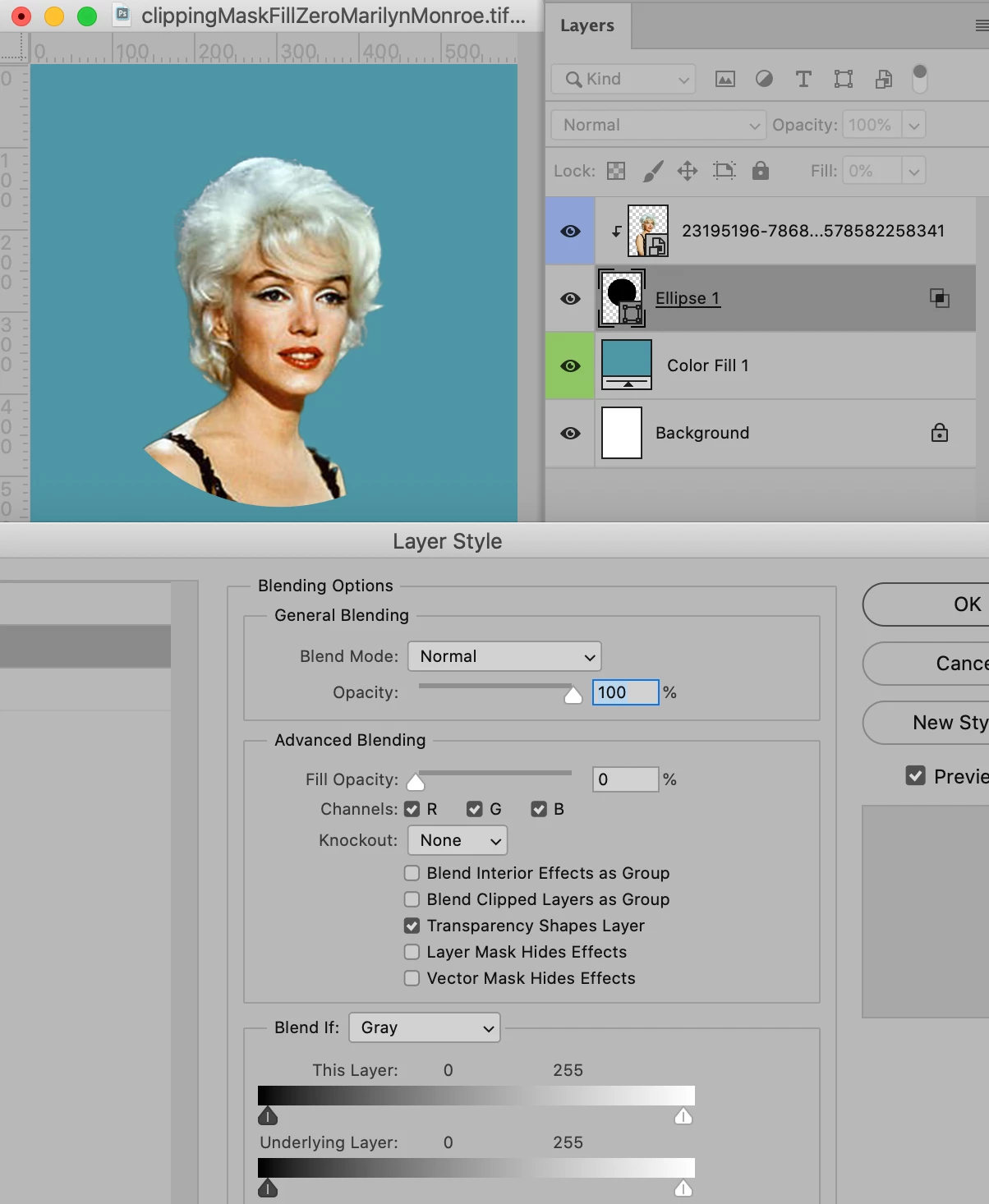Filter layers by type layer icon
The width and height of the screenshot is (989, 1204).
coord(803,79)
